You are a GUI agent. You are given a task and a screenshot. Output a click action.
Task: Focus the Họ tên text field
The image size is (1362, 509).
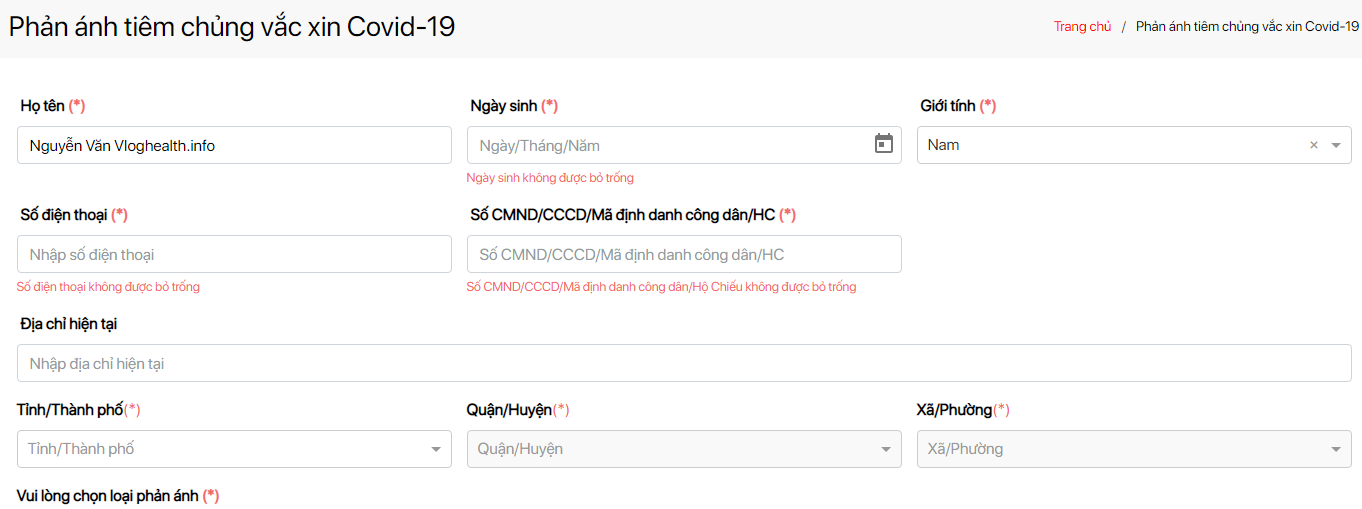(x=234, y=145)
